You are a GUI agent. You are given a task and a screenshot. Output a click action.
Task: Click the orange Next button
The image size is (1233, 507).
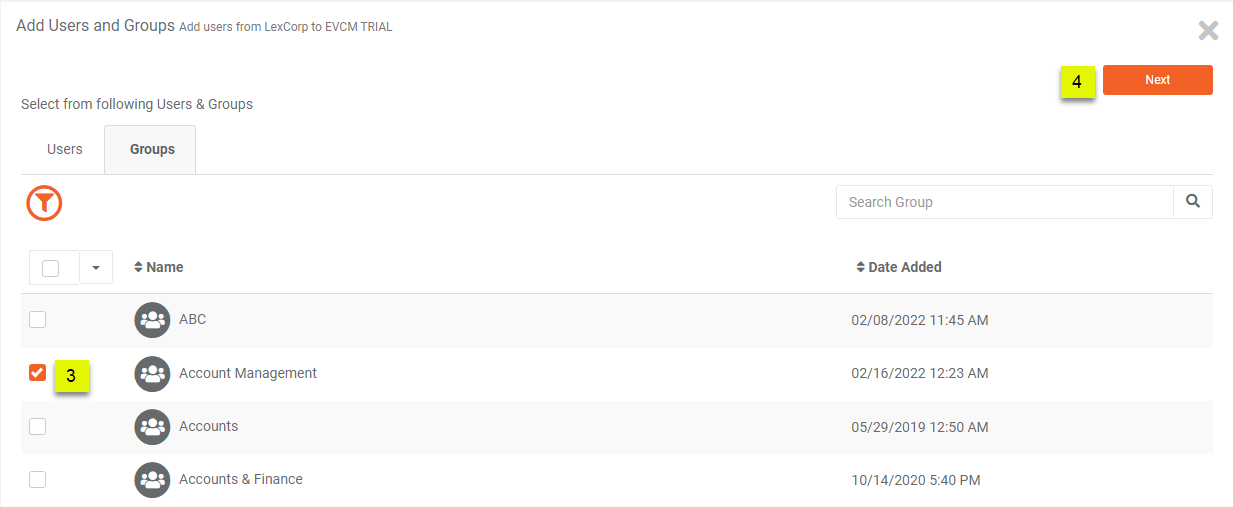1158,80
